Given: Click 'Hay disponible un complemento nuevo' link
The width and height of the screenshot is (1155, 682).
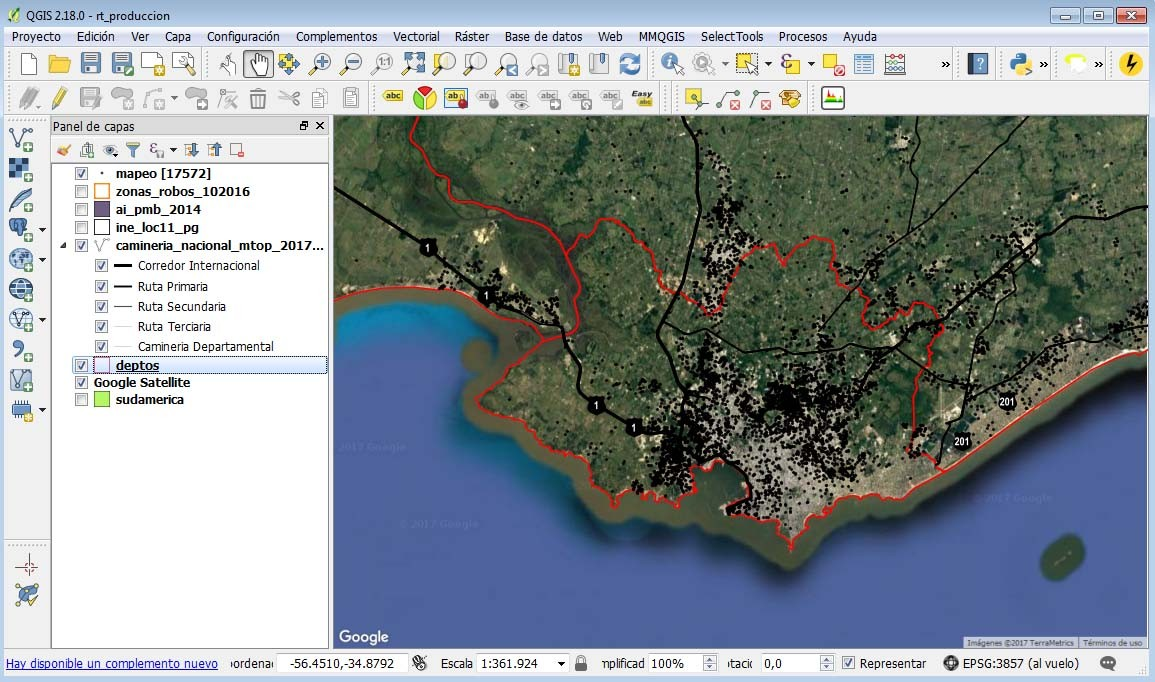Looking at the screenshot, I should (x=112, y=663).
